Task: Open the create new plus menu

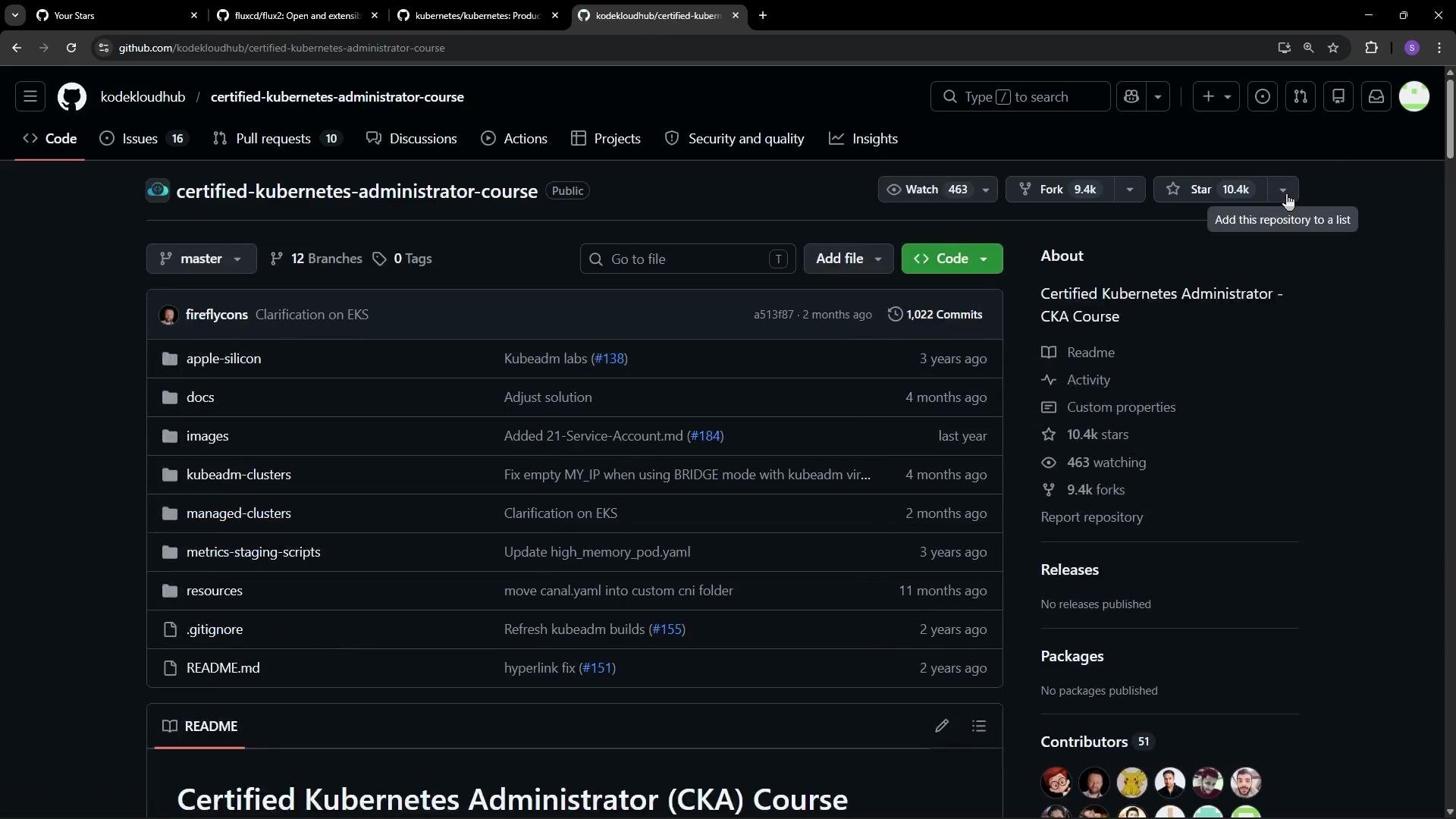Action: pyautogui.click(x=1216, y=96)
